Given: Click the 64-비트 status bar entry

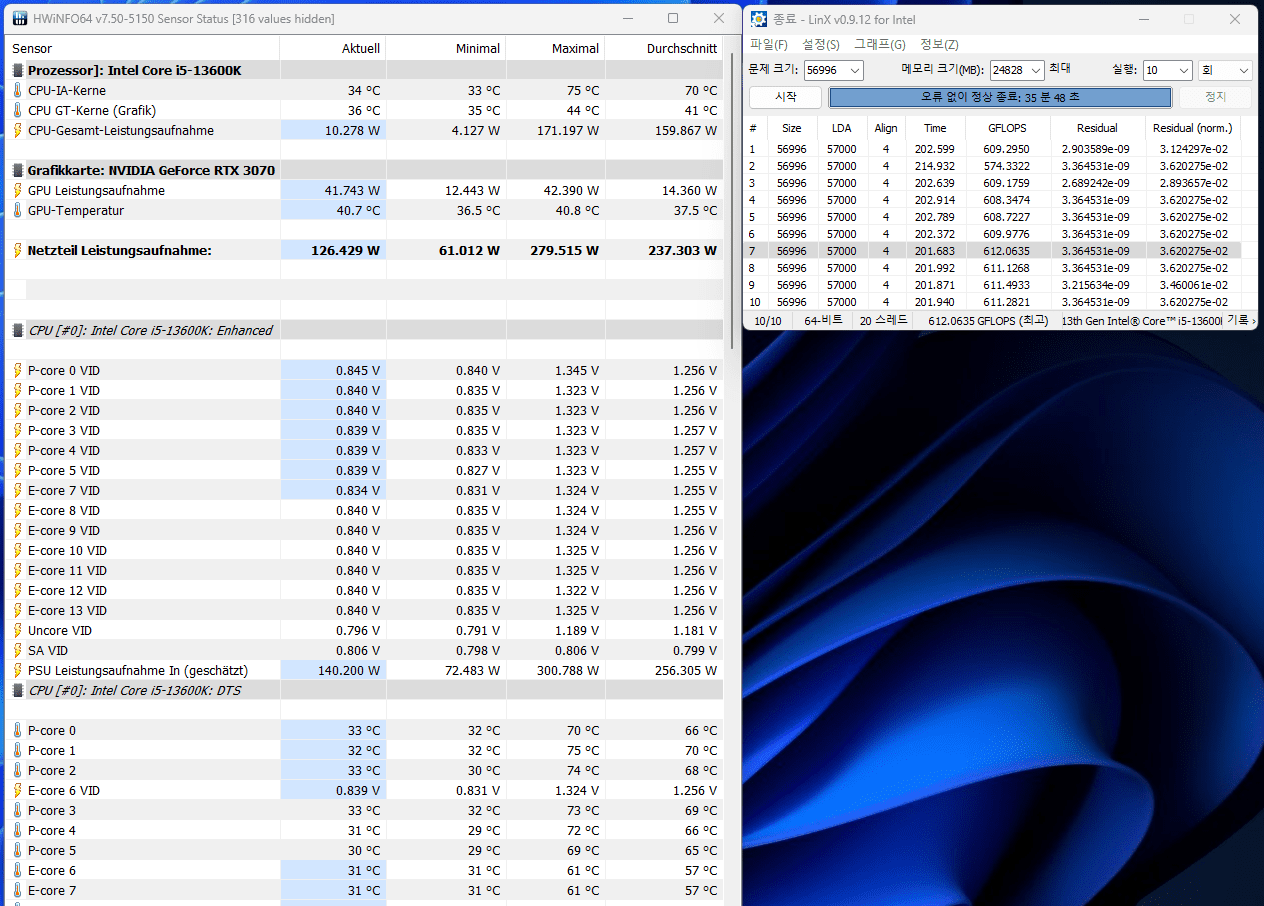Looking at the screenshot, I should tap(823, 321).
